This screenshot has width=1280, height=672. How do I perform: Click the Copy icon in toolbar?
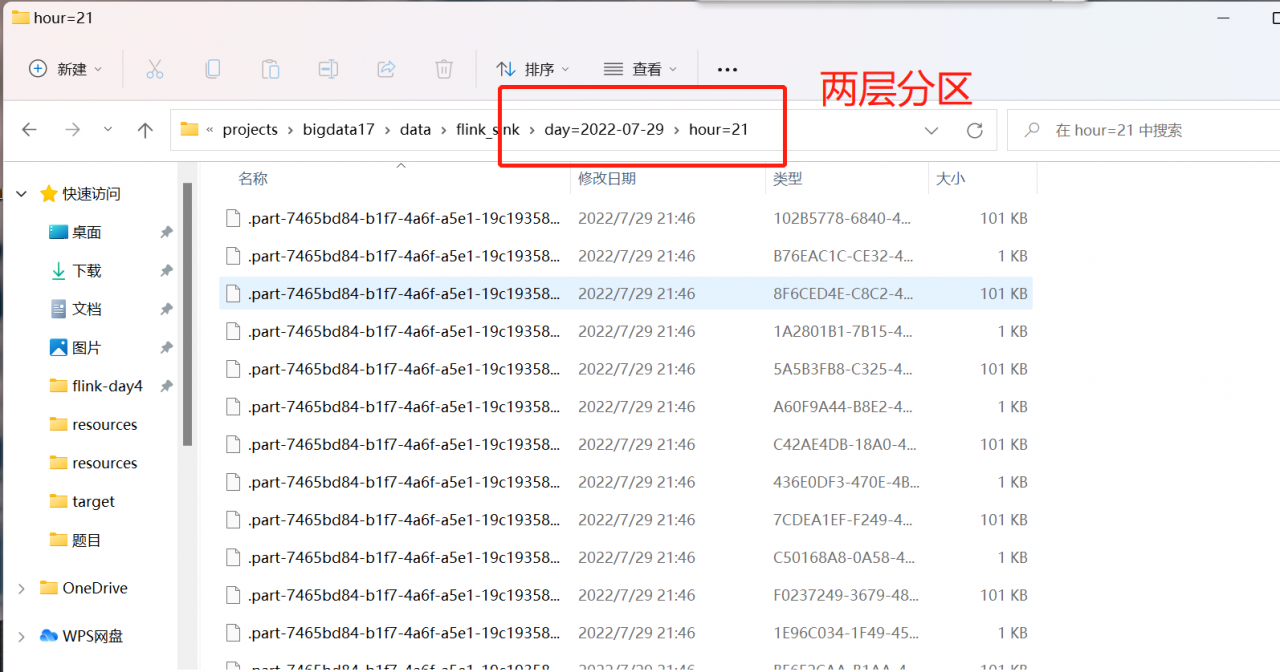[212, 69]
